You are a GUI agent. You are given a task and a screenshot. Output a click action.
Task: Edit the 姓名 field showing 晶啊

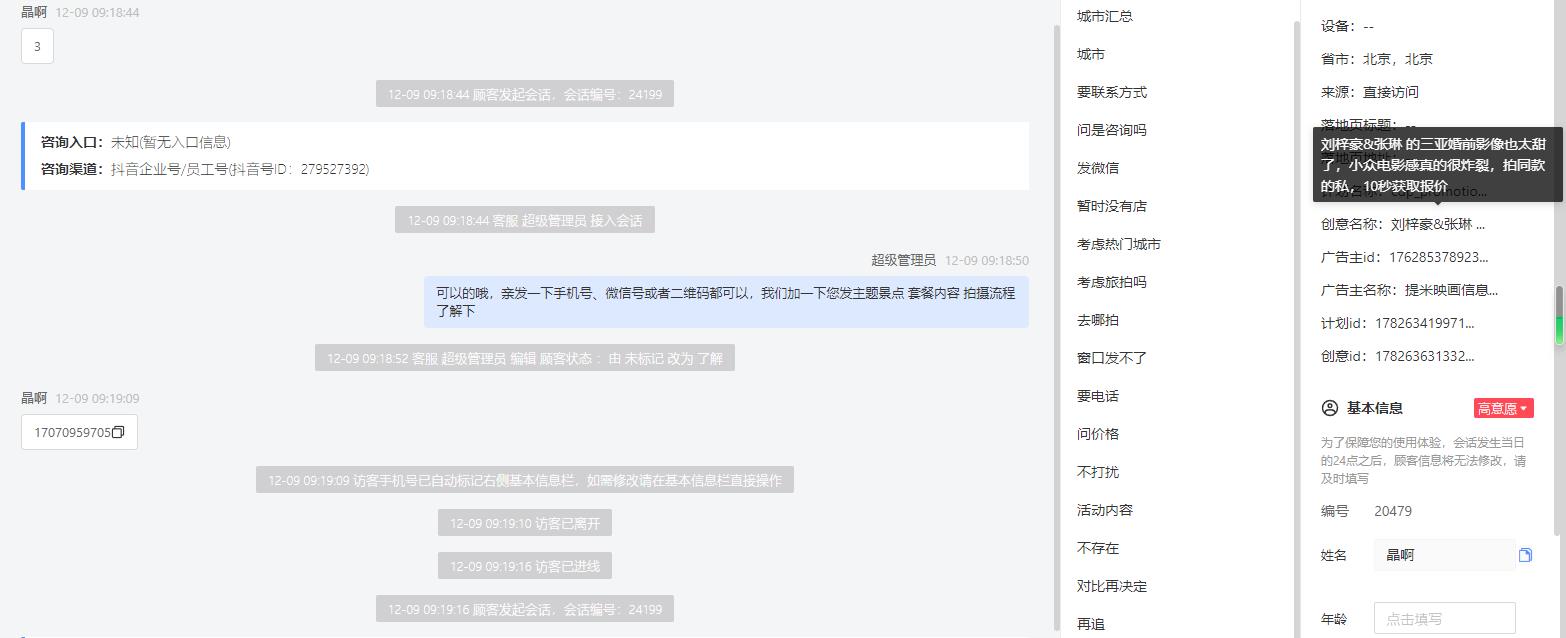pyautogui.click(x=1444, y=555)
